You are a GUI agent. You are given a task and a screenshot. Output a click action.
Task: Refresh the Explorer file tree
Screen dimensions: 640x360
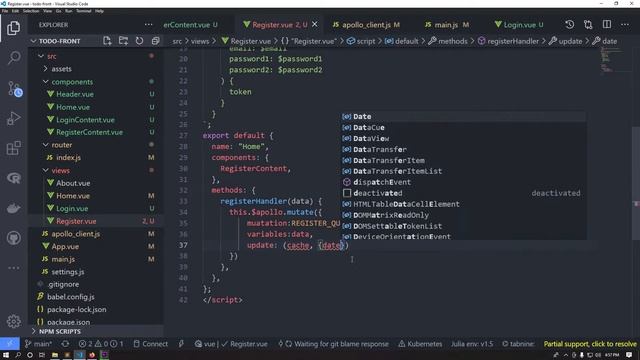point(140,41)
